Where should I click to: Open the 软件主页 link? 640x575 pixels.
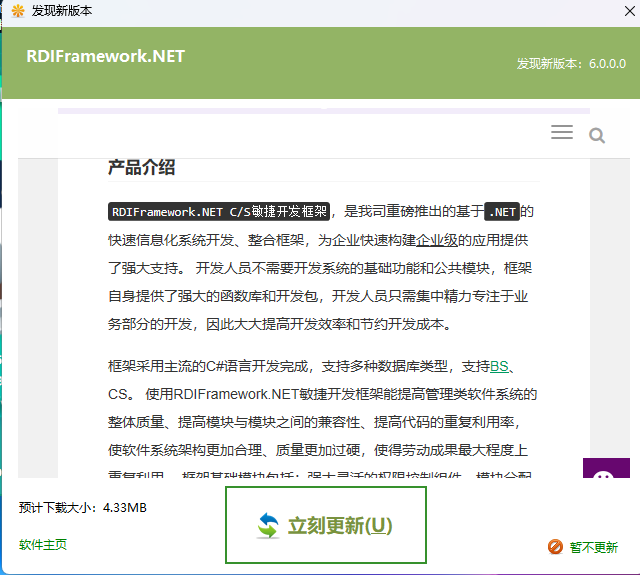[43, 545]
